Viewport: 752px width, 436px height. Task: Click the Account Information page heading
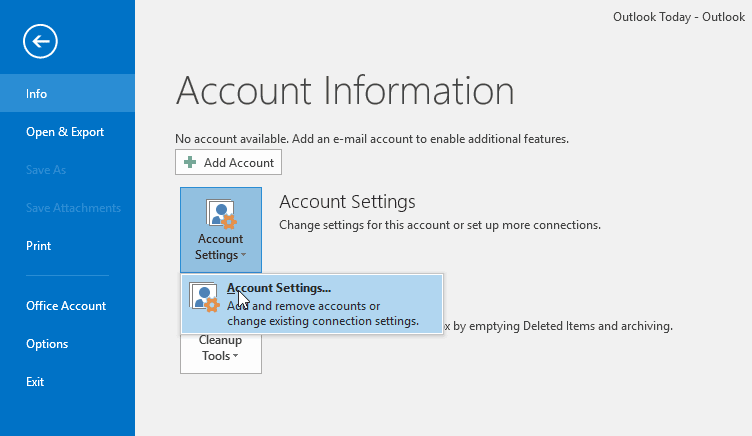(344, 91)
